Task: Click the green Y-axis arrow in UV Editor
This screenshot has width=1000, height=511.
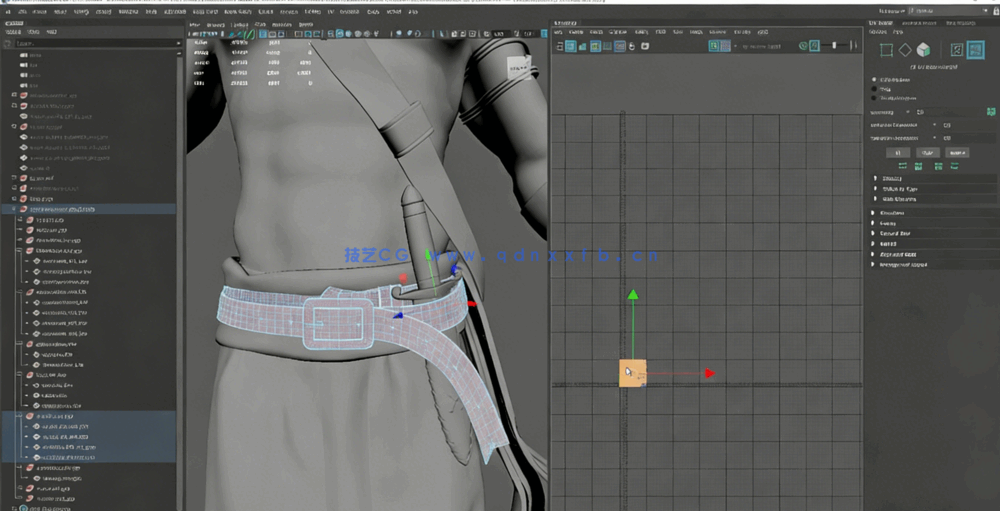Action: (x=632, y=296)
